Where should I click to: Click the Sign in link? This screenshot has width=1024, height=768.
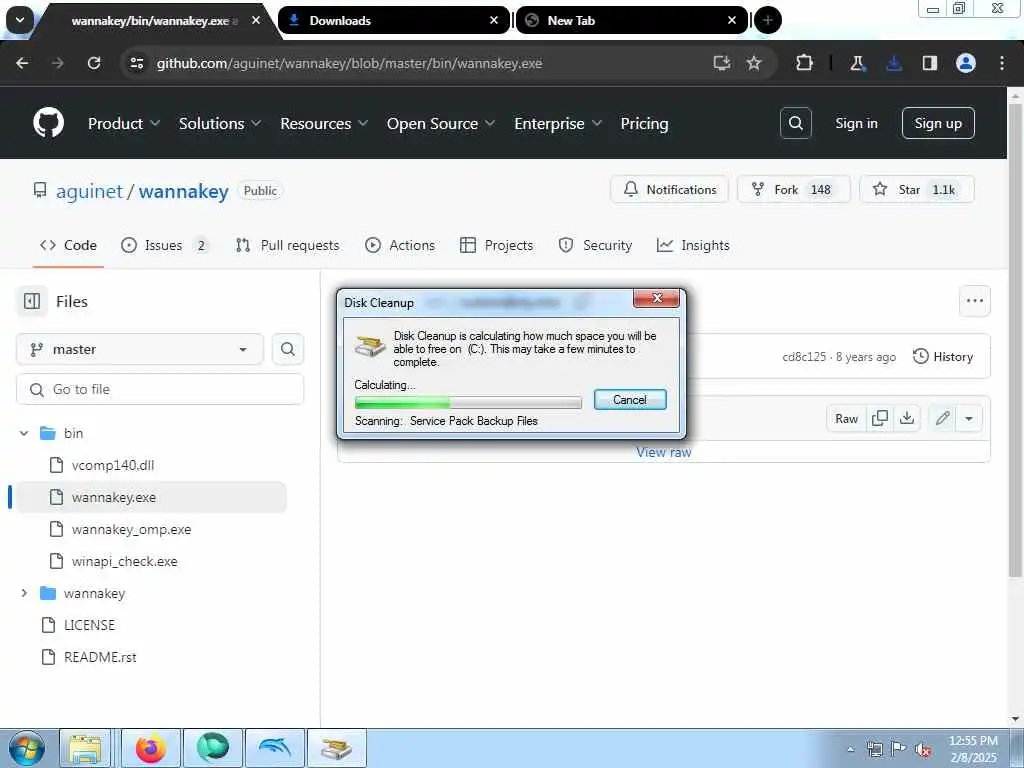coord(856,123)
